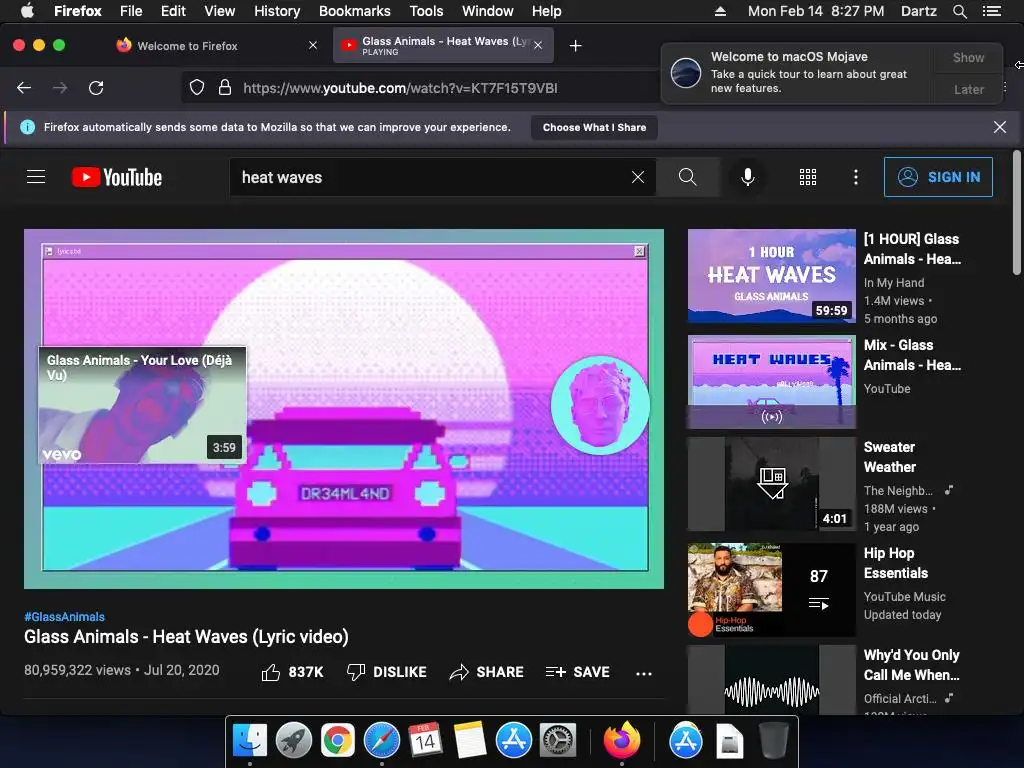Open the SHARE arrow option
Viewport: 1024px width, 768px height.
pyautogui.click(x=487, y=672)
